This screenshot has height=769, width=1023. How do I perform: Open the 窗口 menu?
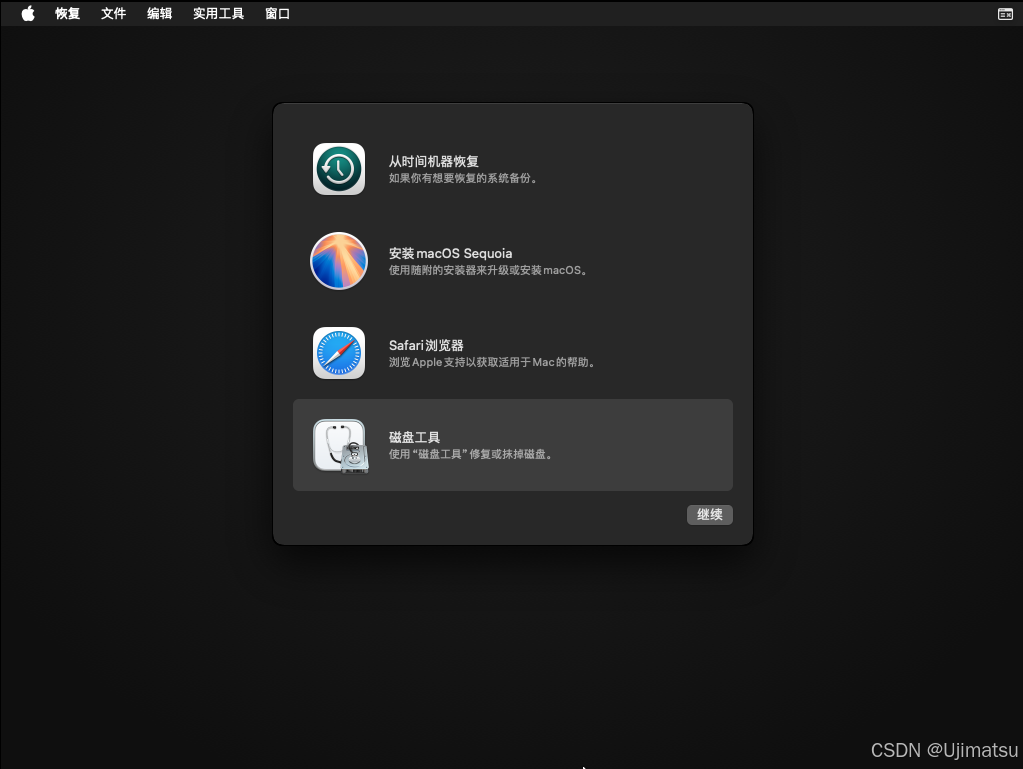click(277, 14)
